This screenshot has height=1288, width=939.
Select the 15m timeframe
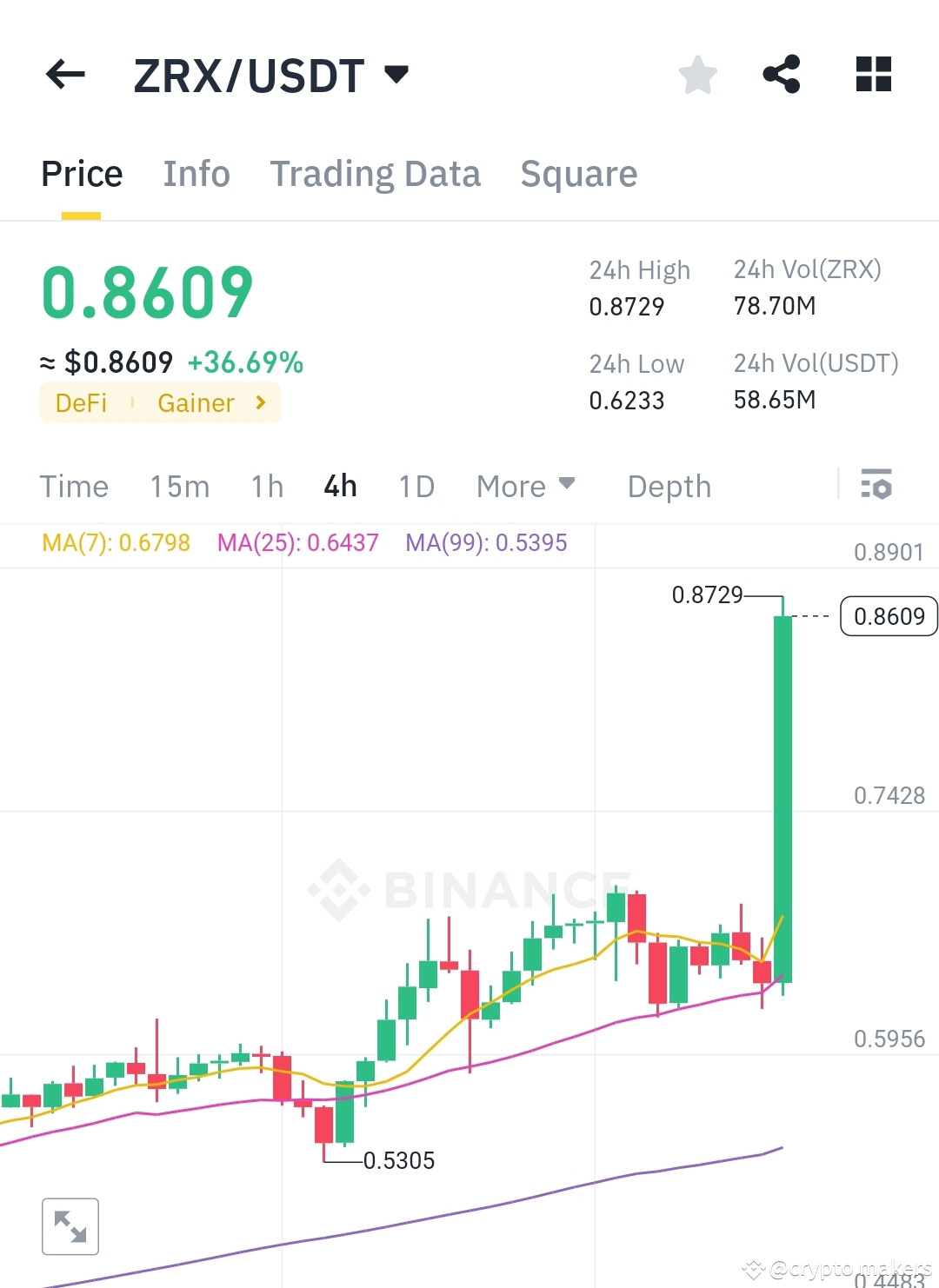click(x=178, y=487)
